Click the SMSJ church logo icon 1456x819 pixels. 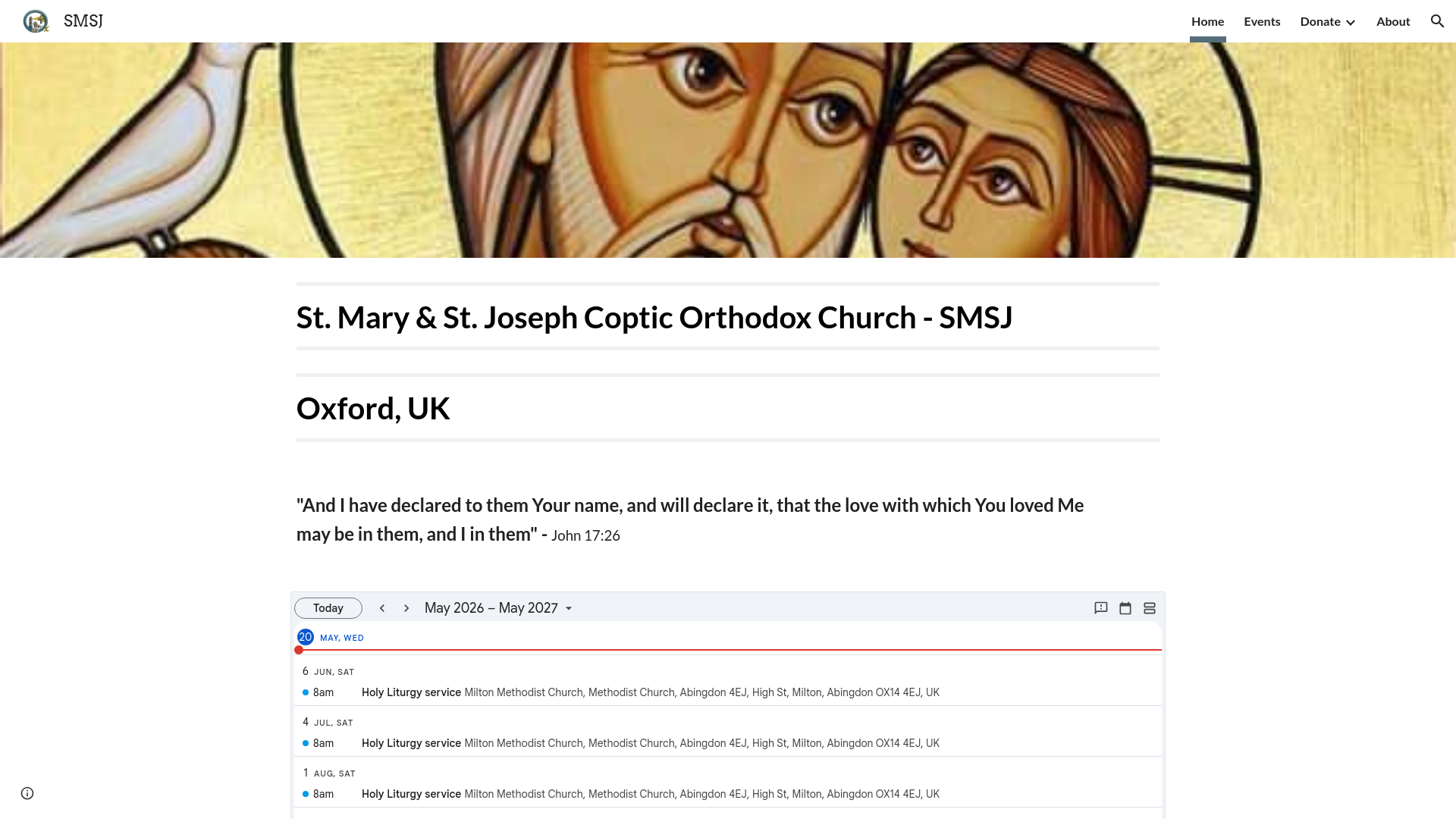click(x=36, y=21)
